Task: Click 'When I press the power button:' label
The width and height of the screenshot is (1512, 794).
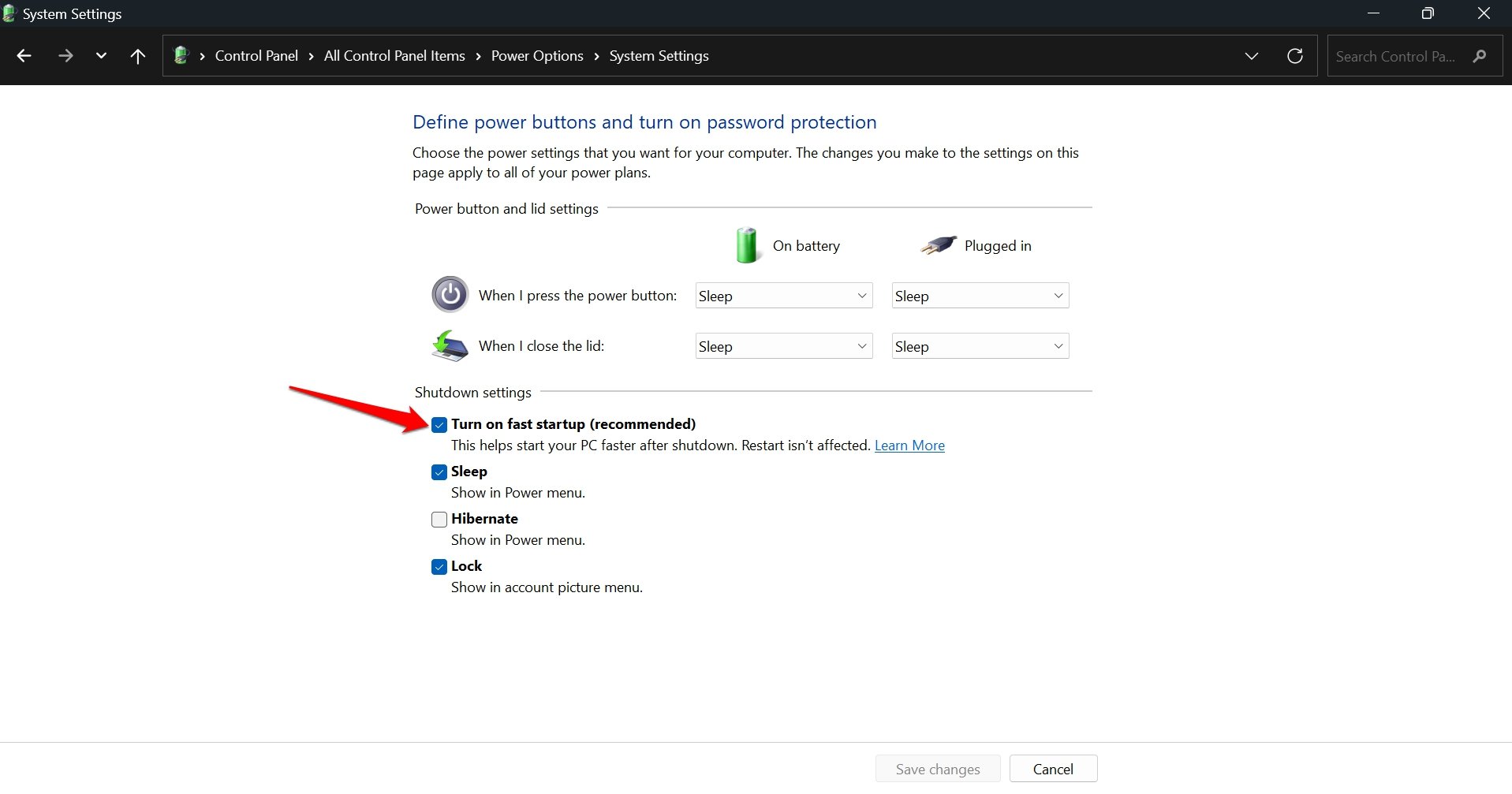Action: point(577,296)
